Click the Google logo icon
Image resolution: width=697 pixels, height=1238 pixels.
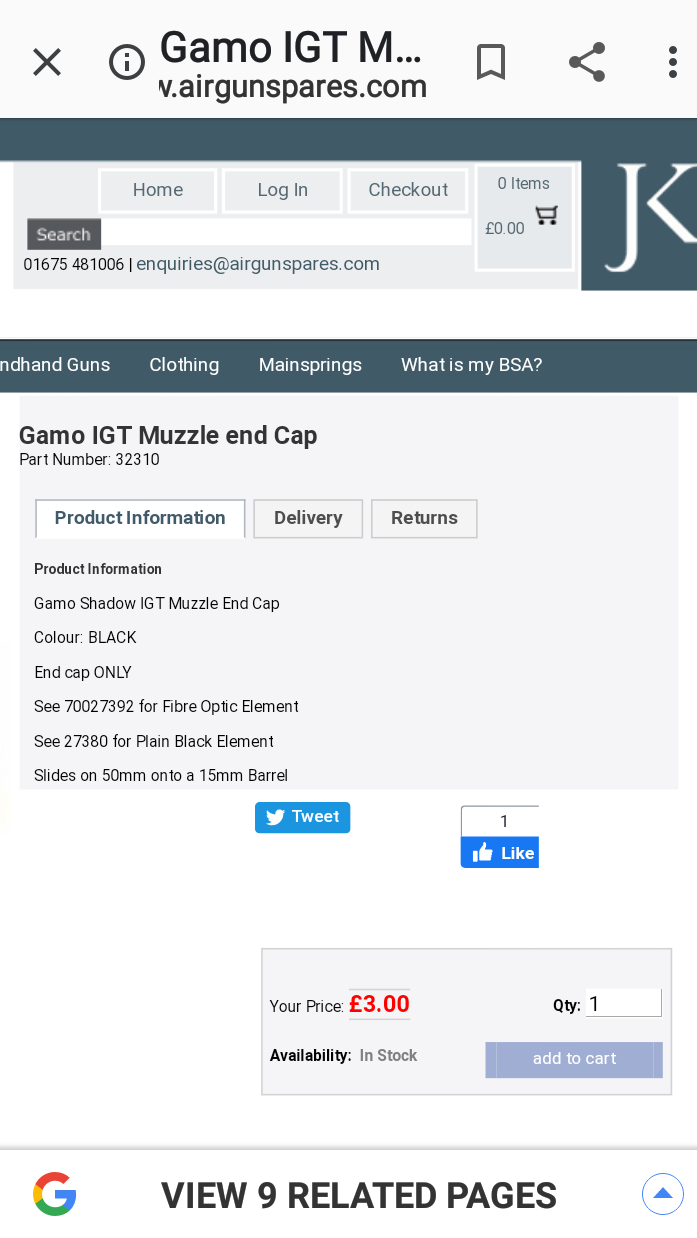click(x=55, y=1194)
